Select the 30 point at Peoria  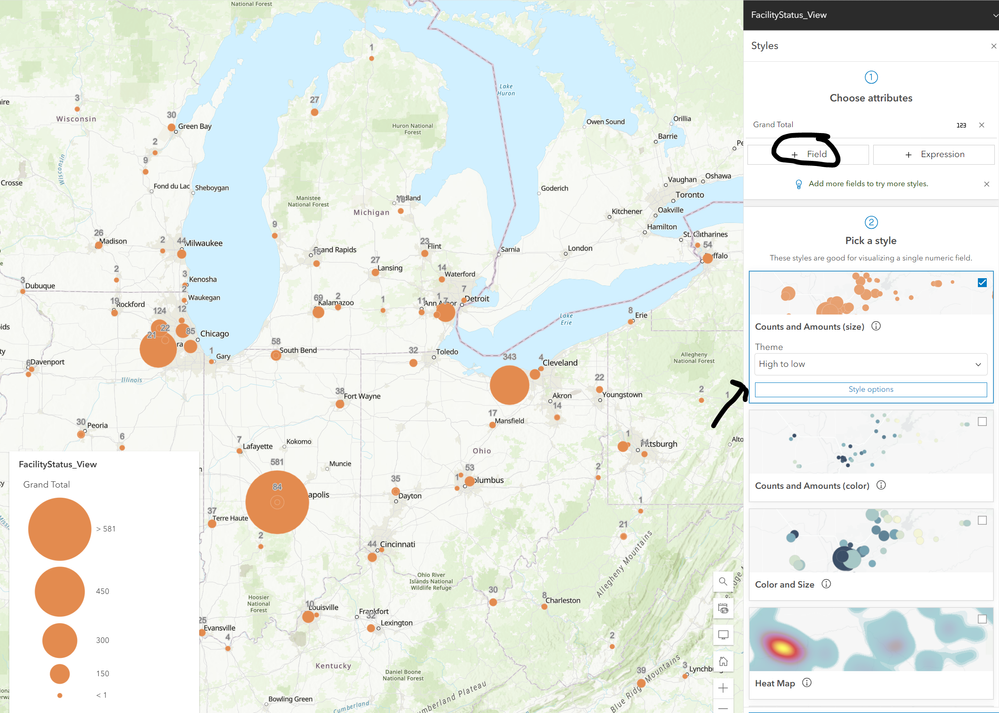pos(81,434)
